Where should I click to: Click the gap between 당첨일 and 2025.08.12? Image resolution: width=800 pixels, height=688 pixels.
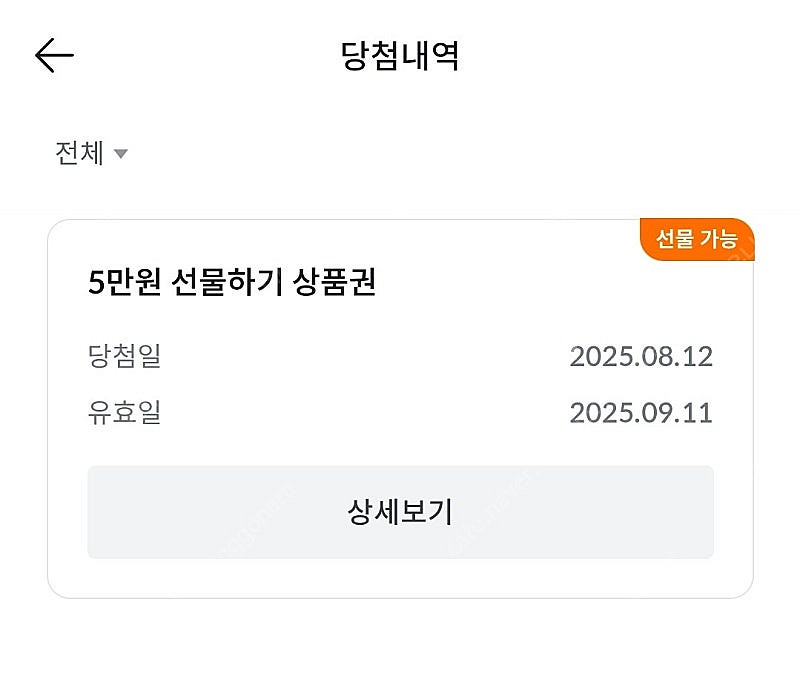click(360, 357)
